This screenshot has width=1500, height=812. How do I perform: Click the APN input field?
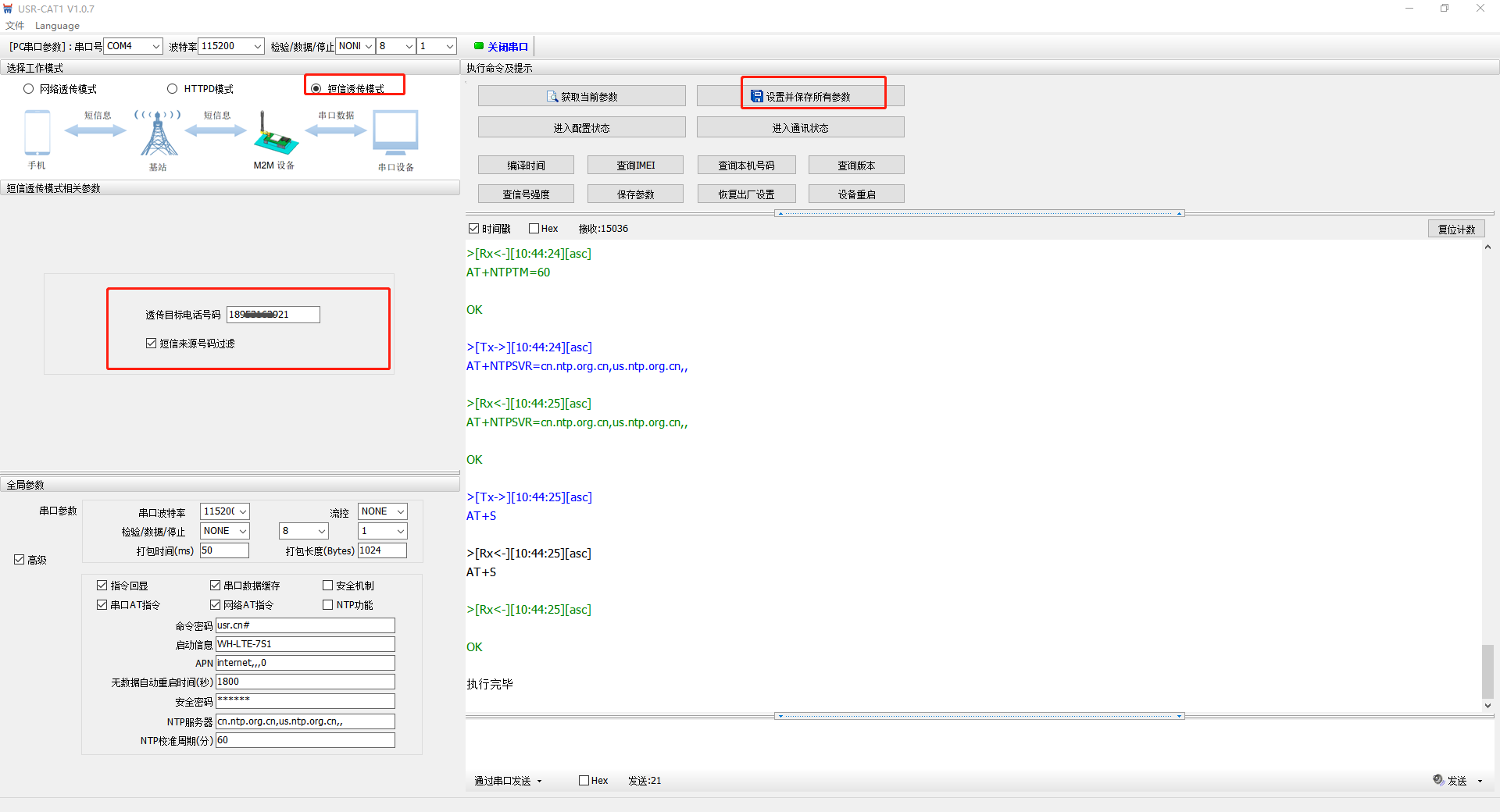click(305, 663)
